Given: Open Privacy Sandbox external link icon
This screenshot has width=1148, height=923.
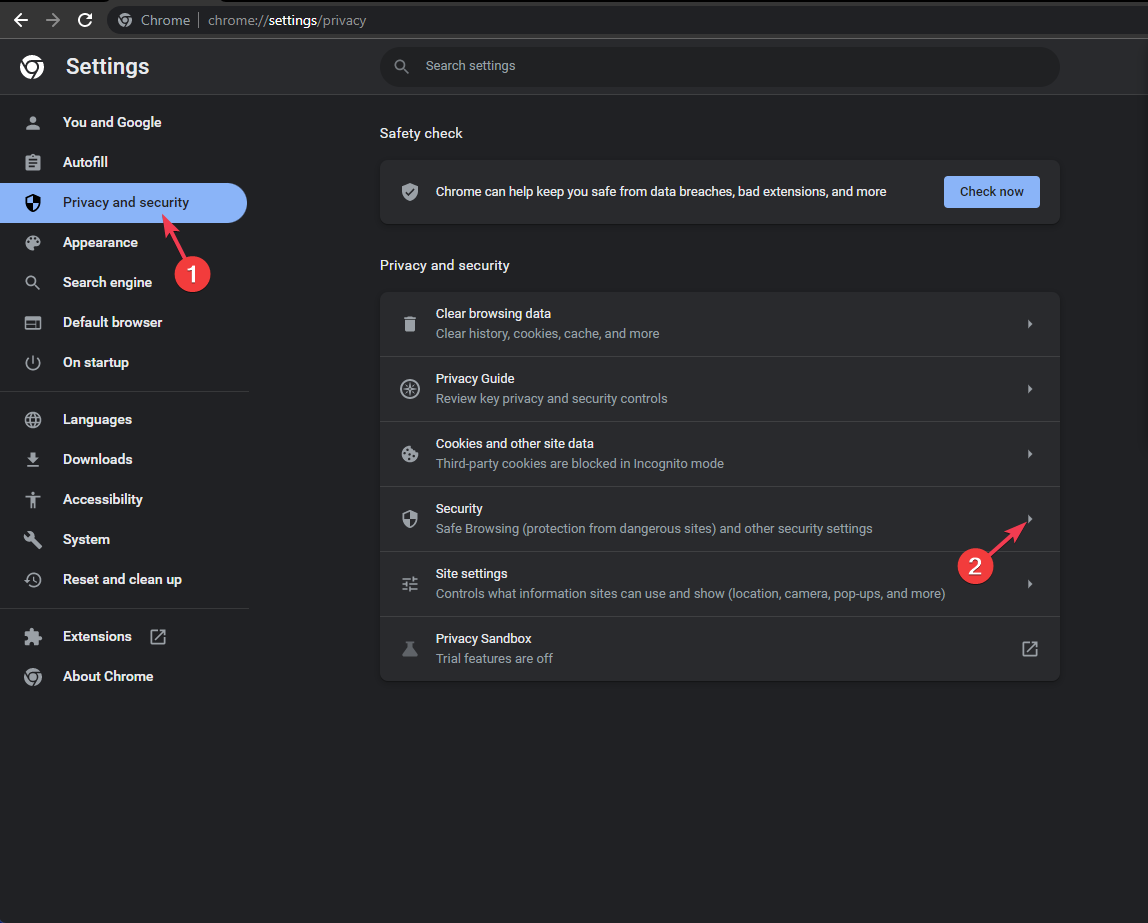Looking at the screenshot, I should click(x=1029, y=649).
